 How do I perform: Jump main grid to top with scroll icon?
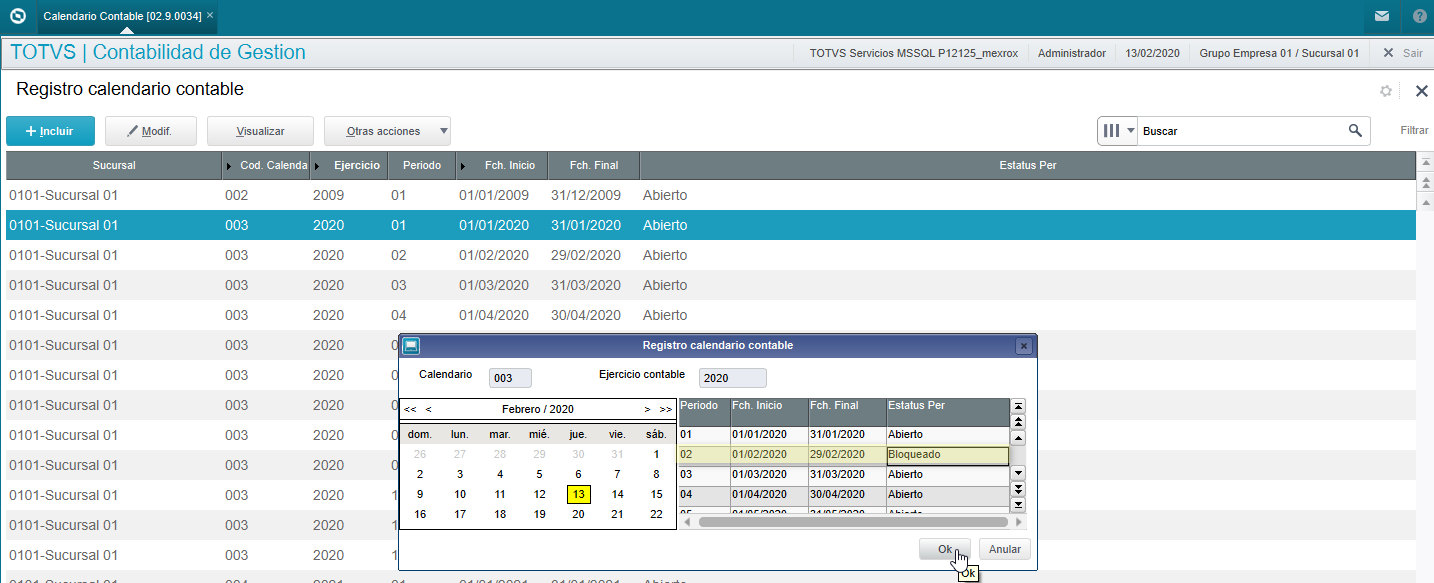point(1425,162)
